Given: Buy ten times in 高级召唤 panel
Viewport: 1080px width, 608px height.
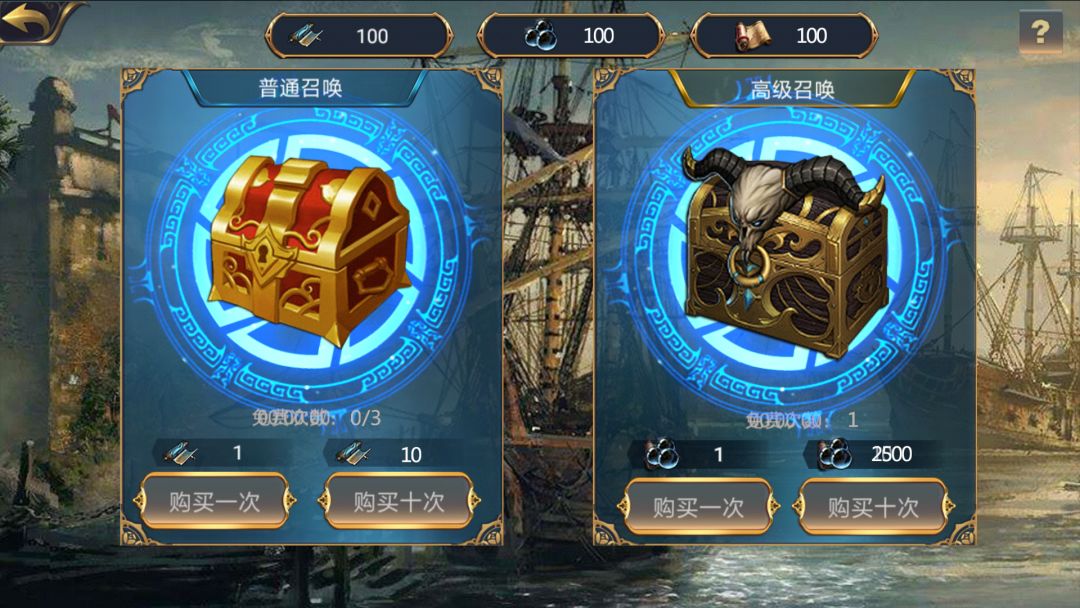Looking at the screenshot, I should point(873,507).
